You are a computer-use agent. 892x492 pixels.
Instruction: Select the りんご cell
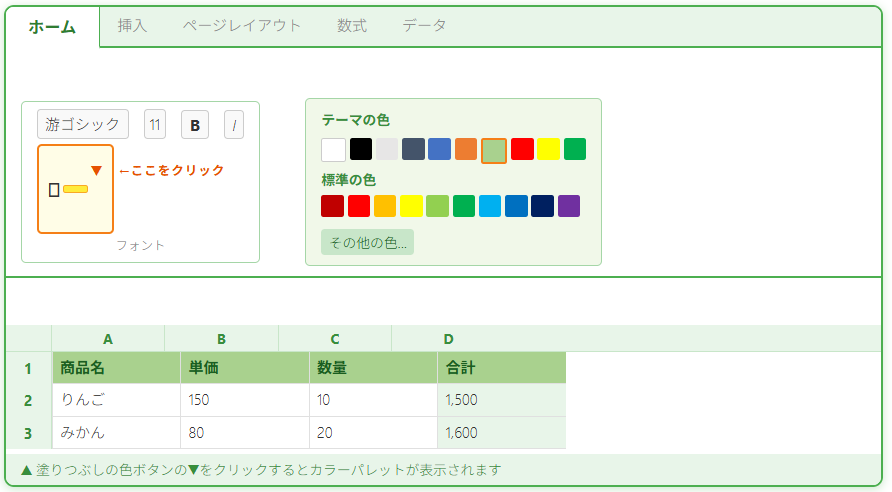tap(116, 400)
